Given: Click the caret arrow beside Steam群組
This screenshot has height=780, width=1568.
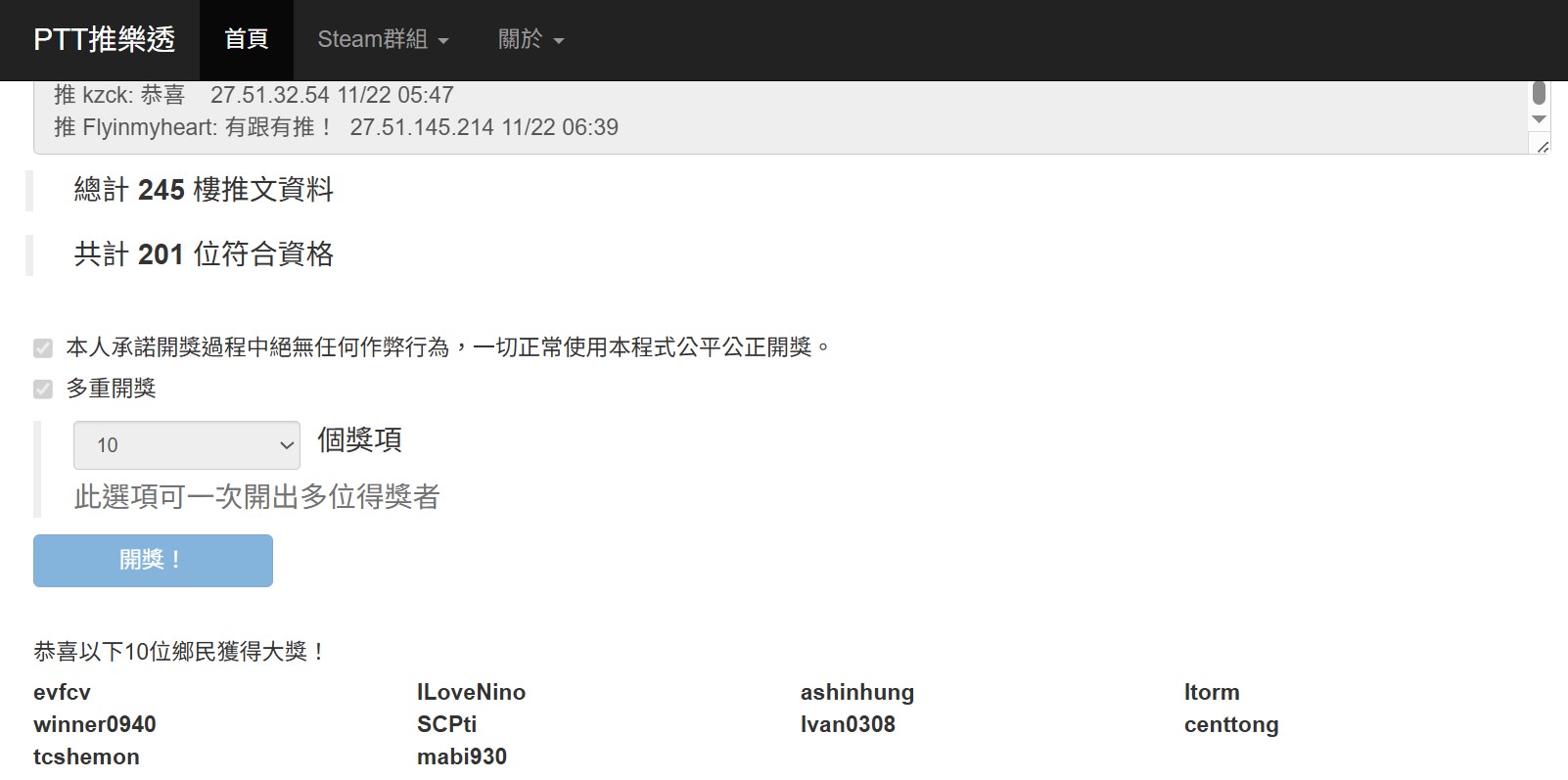Looking at the screenshot, I should tap(443, 41).
